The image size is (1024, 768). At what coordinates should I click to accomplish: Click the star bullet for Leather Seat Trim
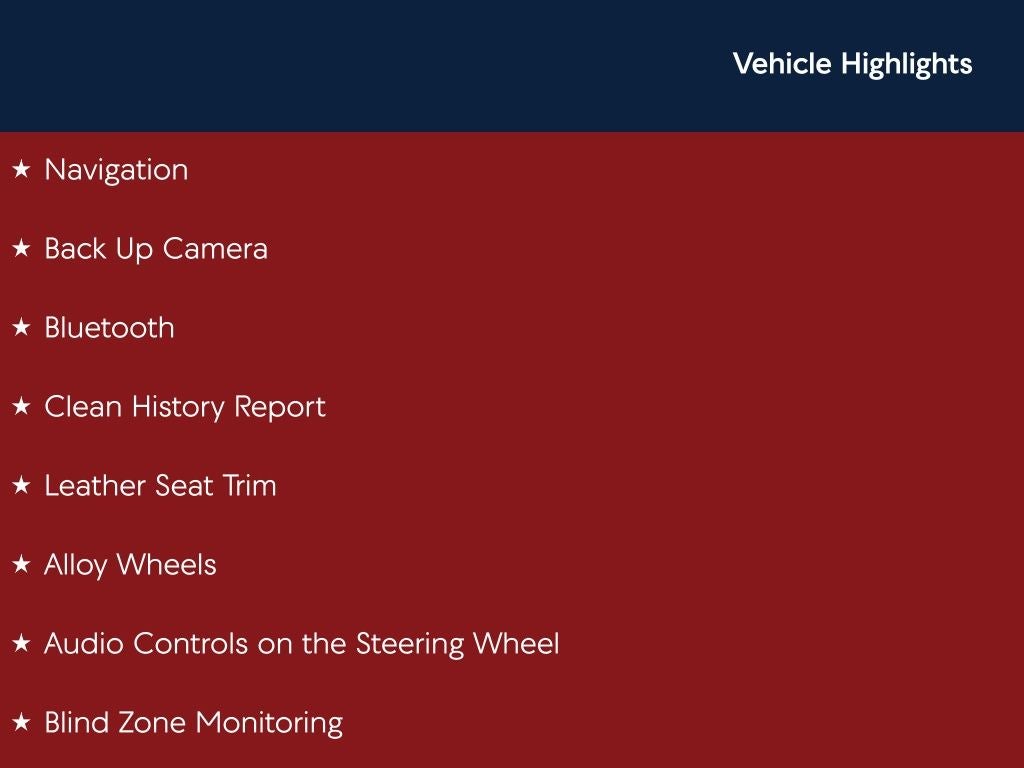(x=21, y=486)
